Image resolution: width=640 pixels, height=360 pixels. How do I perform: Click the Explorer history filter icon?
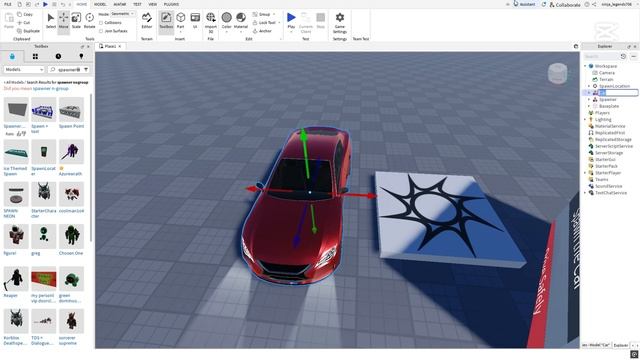point(623,56)
